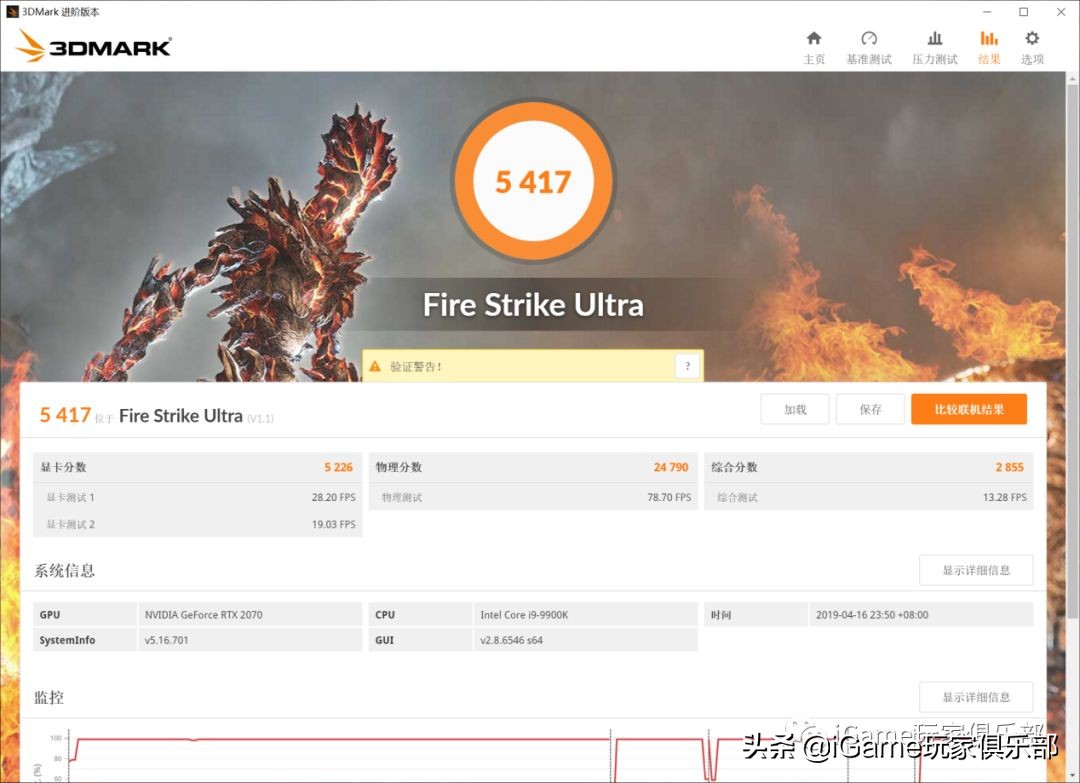Image resolution: width=1080 pixels, height=783 pixels.
Task: Click the 显卡测试 2 result 19.03 FPS
Action: point(333,524)
